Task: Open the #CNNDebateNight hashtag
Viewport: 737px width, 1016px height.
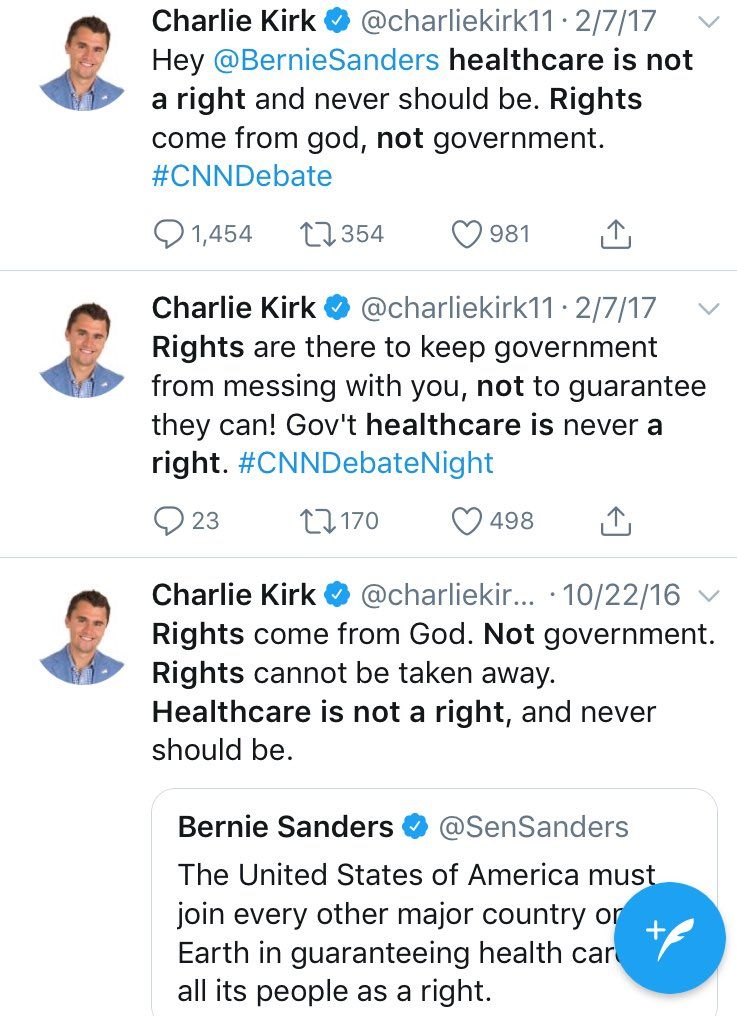Action: tap(366, 463)
